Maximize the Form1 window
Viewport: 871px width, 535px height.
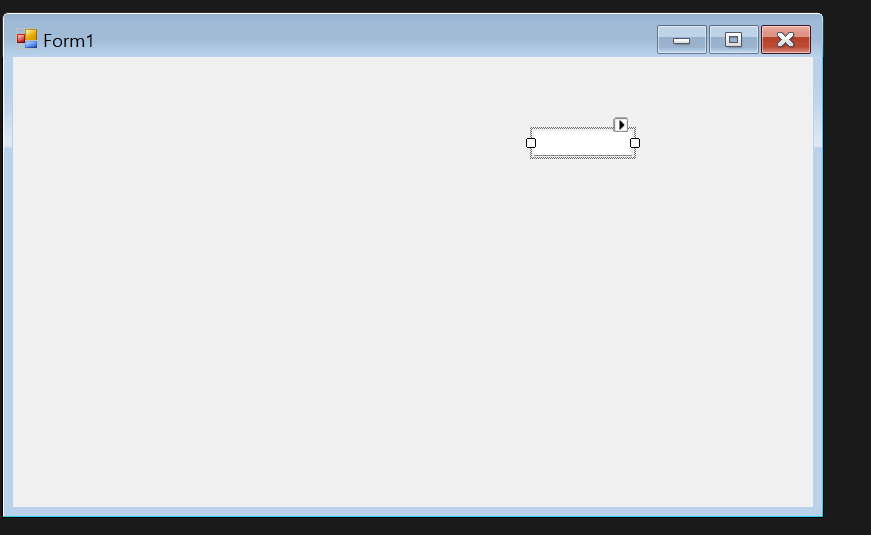733,39
